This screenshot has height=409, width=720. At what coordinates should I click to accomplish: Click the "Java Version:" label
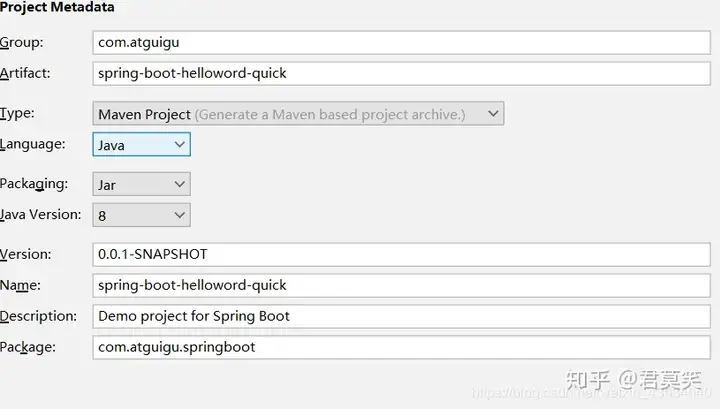(40, 214)
